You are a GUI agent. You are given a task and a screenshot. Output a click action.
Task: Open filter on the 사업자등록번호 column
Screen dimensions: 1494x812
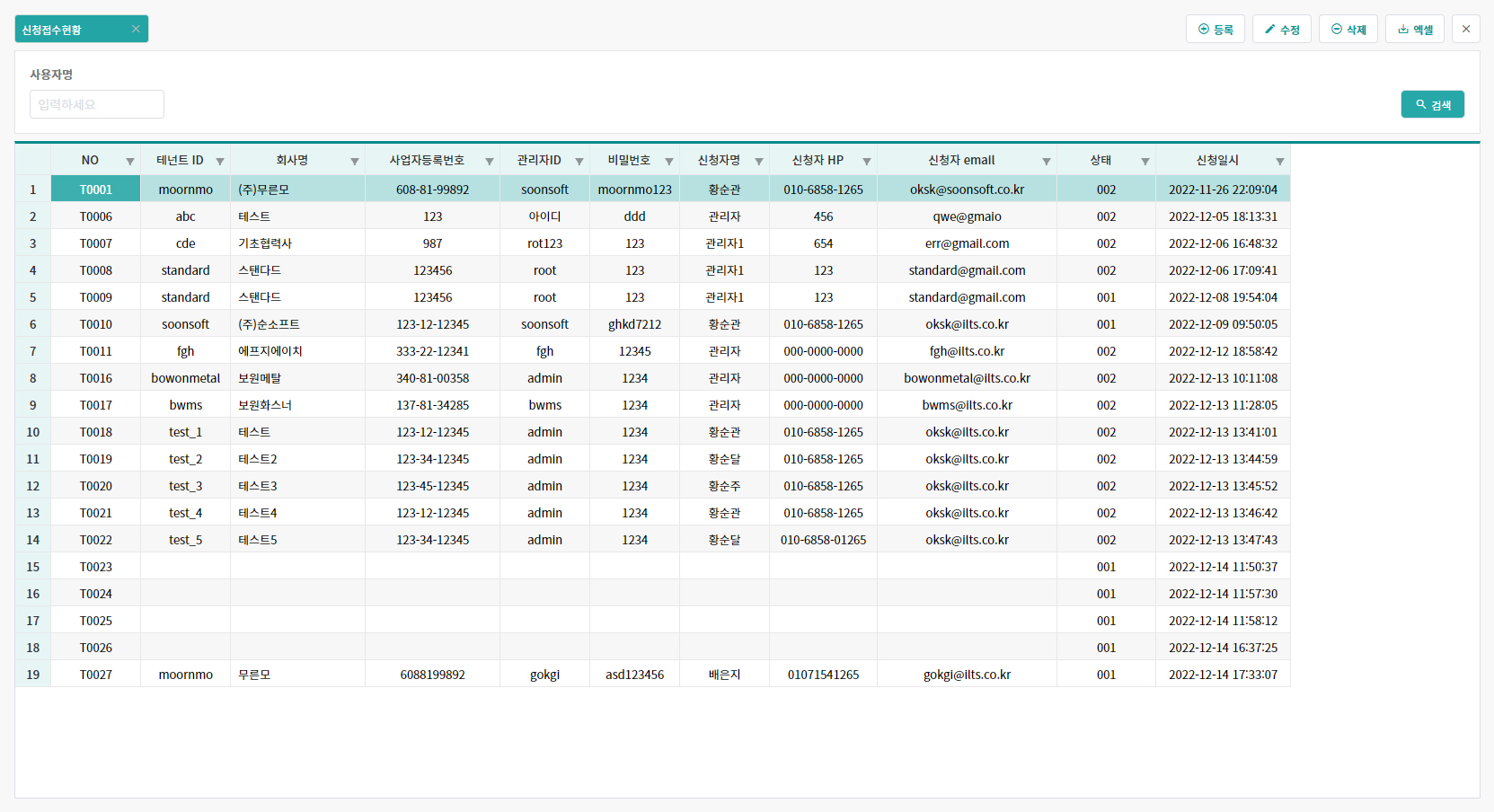(490, 162)
